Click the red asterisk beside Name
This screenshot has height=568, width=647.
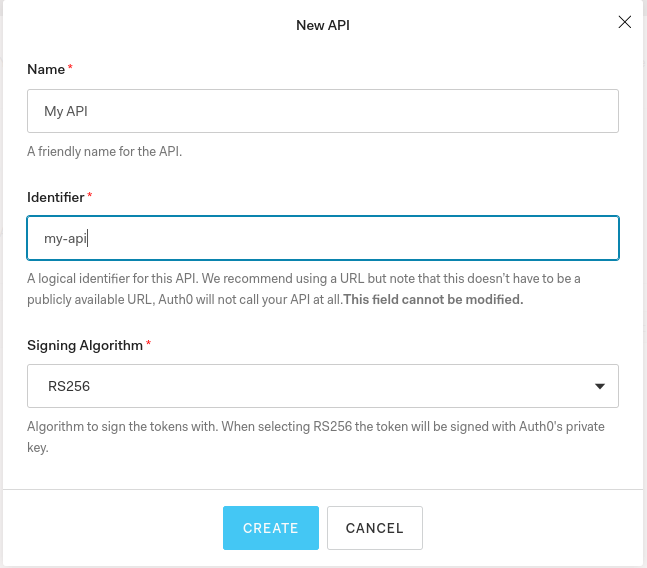(70, 66)
